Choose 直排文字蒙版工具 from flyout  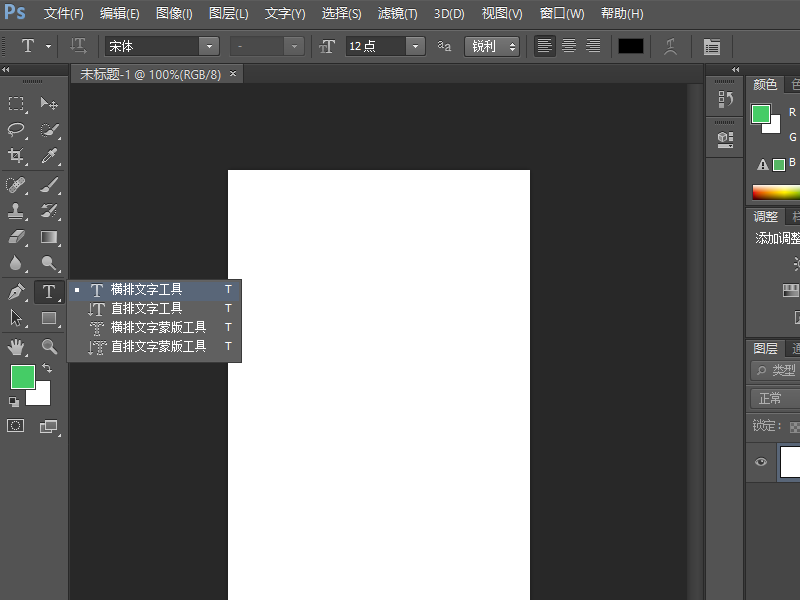pyautogui.click(x=154, y=347)
